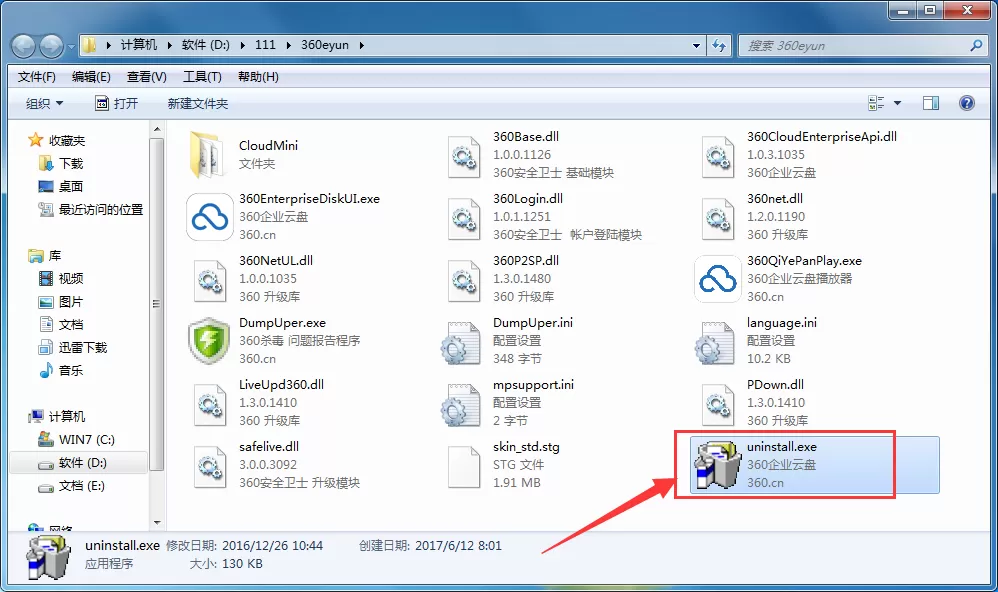The image size is (998, 592).
Task: Select 图片 library in navigation pane
Action: [60, 302]
